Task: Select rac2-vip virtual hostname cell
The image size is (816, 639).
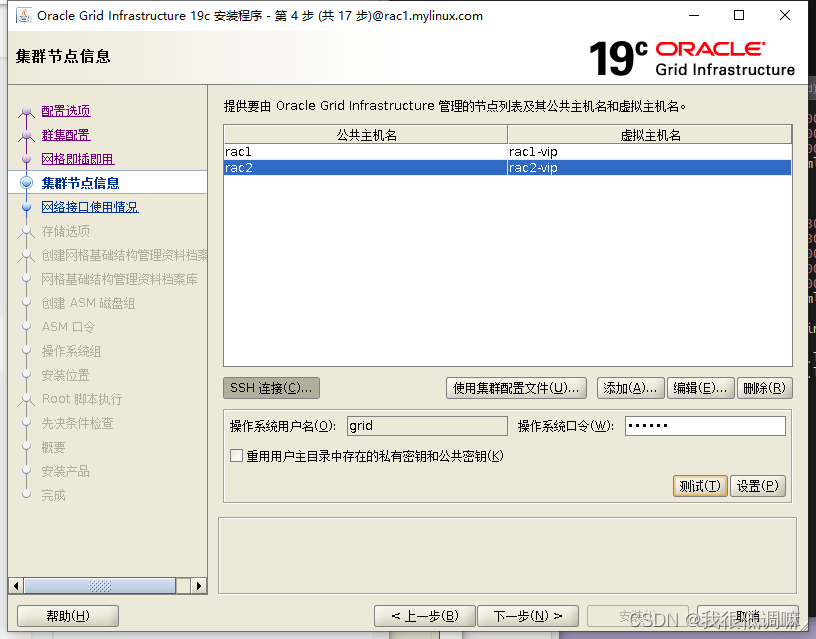Action: (x=649, y=168)
